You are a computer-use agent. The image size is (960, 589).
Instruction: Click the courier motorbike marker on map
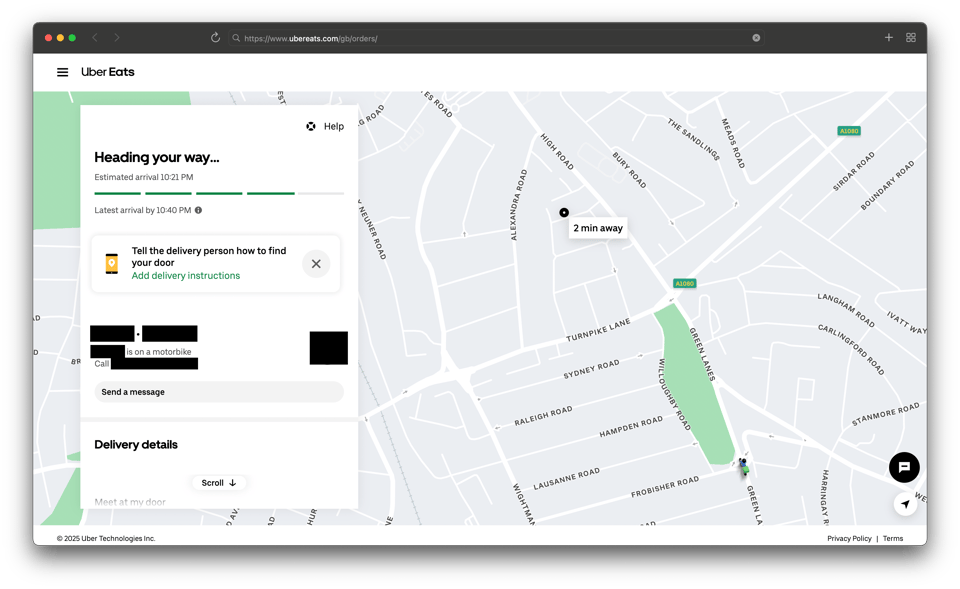743,466
